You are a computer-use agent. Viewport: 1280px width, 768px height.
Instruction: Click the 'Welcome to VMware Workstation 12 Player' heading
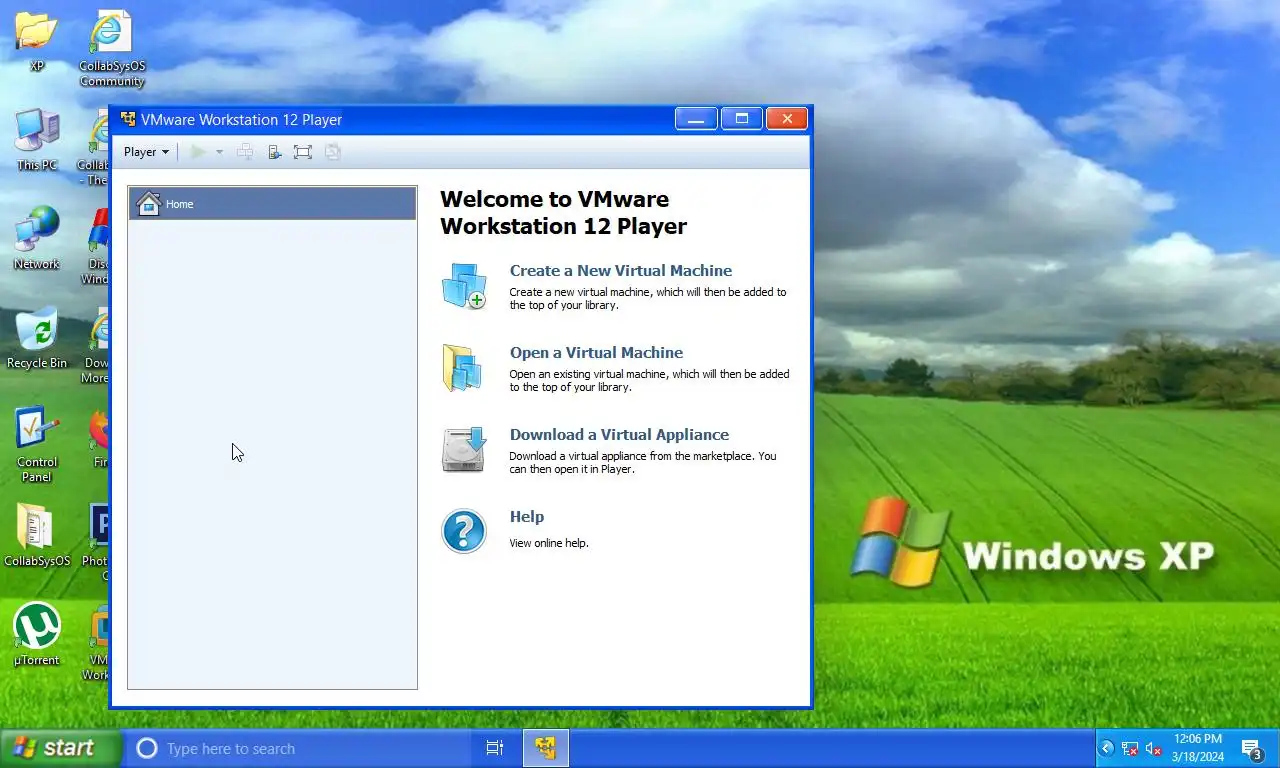tap(564, 213)
